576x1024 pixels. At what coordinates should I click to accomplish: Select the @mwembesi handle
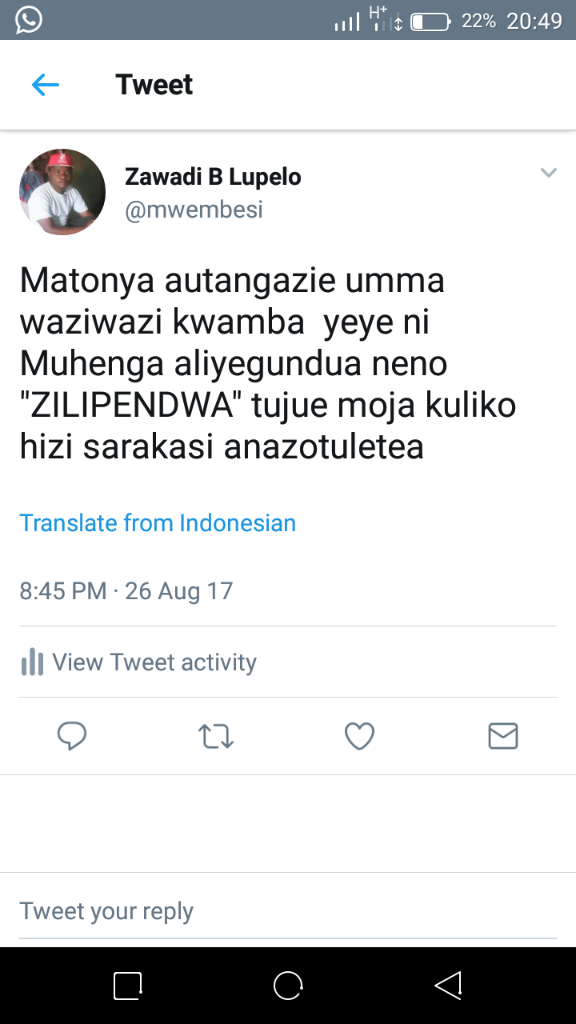pos(193,210)
